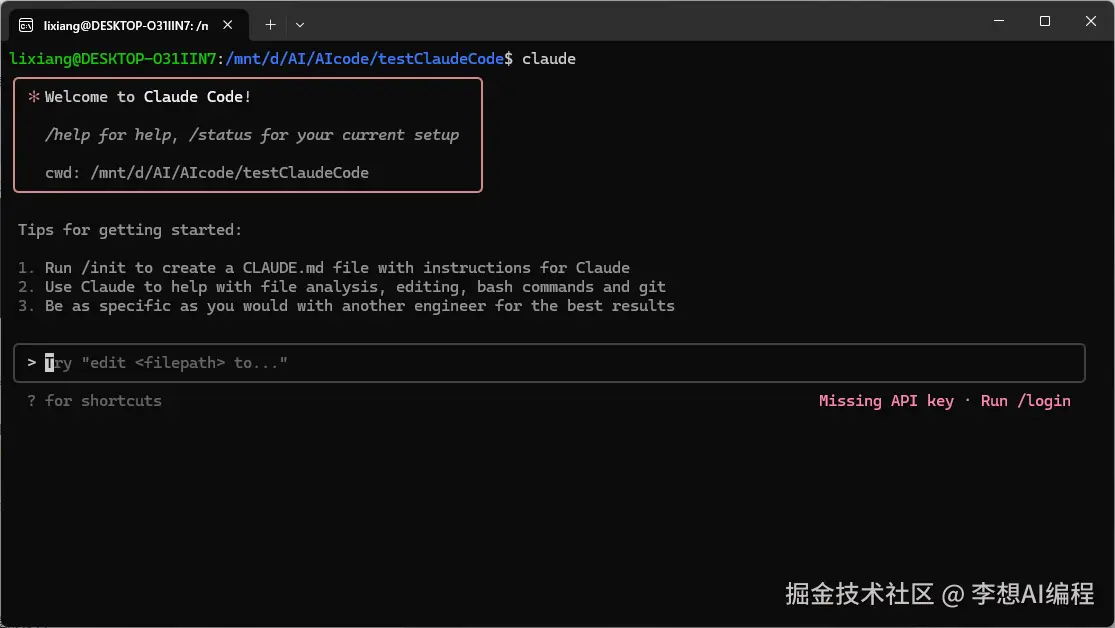Click the 'Welcome to Claude Code!' heading
This screenshot has width=1115, height=628.
(x=148, y=97)
